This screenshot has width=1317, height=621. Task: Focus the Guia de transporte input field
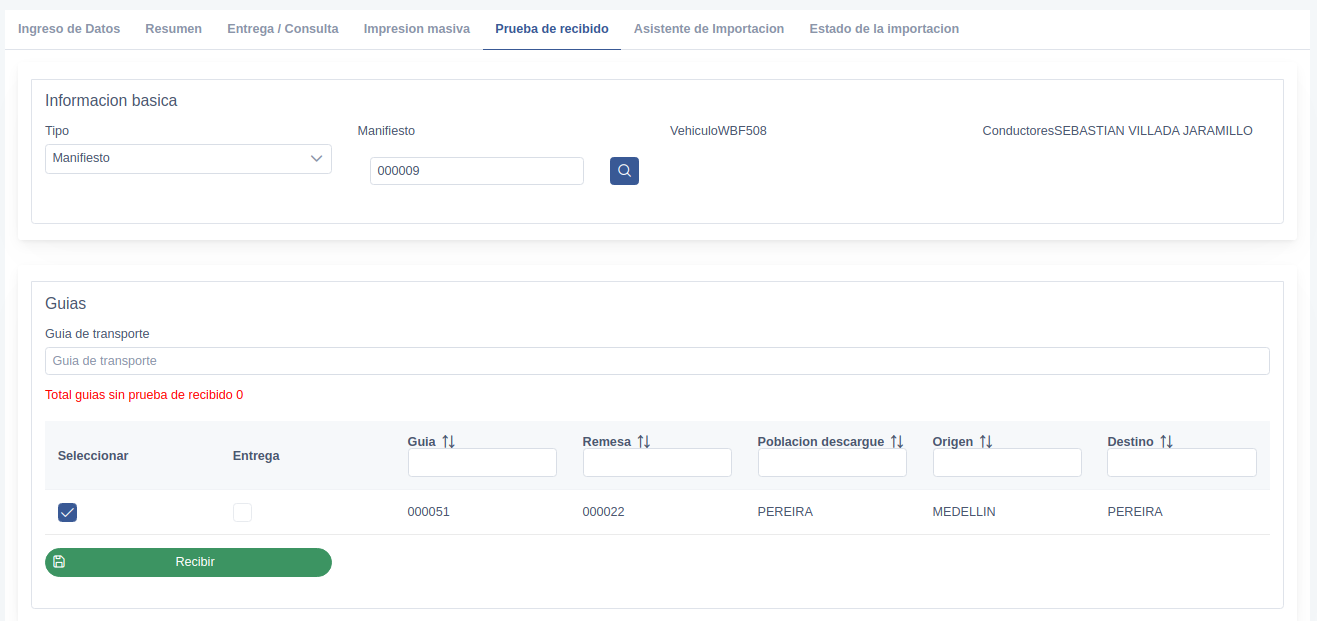point(657,361)
